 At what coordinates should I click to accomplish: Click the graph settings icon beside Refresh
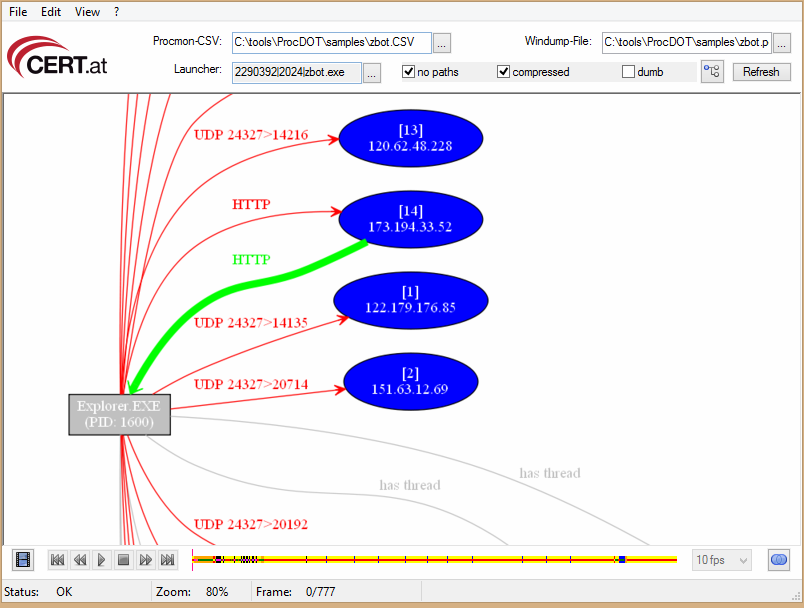(x=711, y=71)
